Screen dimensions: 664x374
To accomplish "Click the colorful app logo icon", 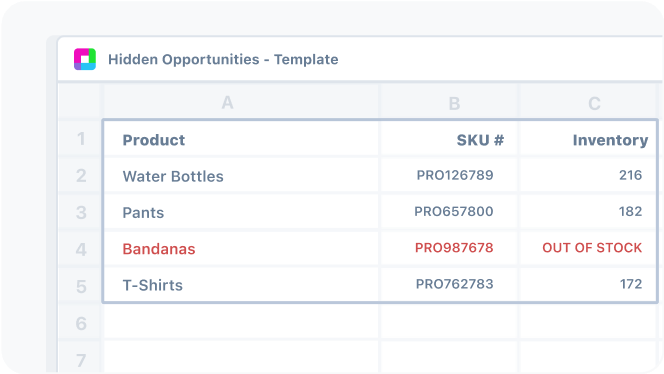I will (85, 59).
